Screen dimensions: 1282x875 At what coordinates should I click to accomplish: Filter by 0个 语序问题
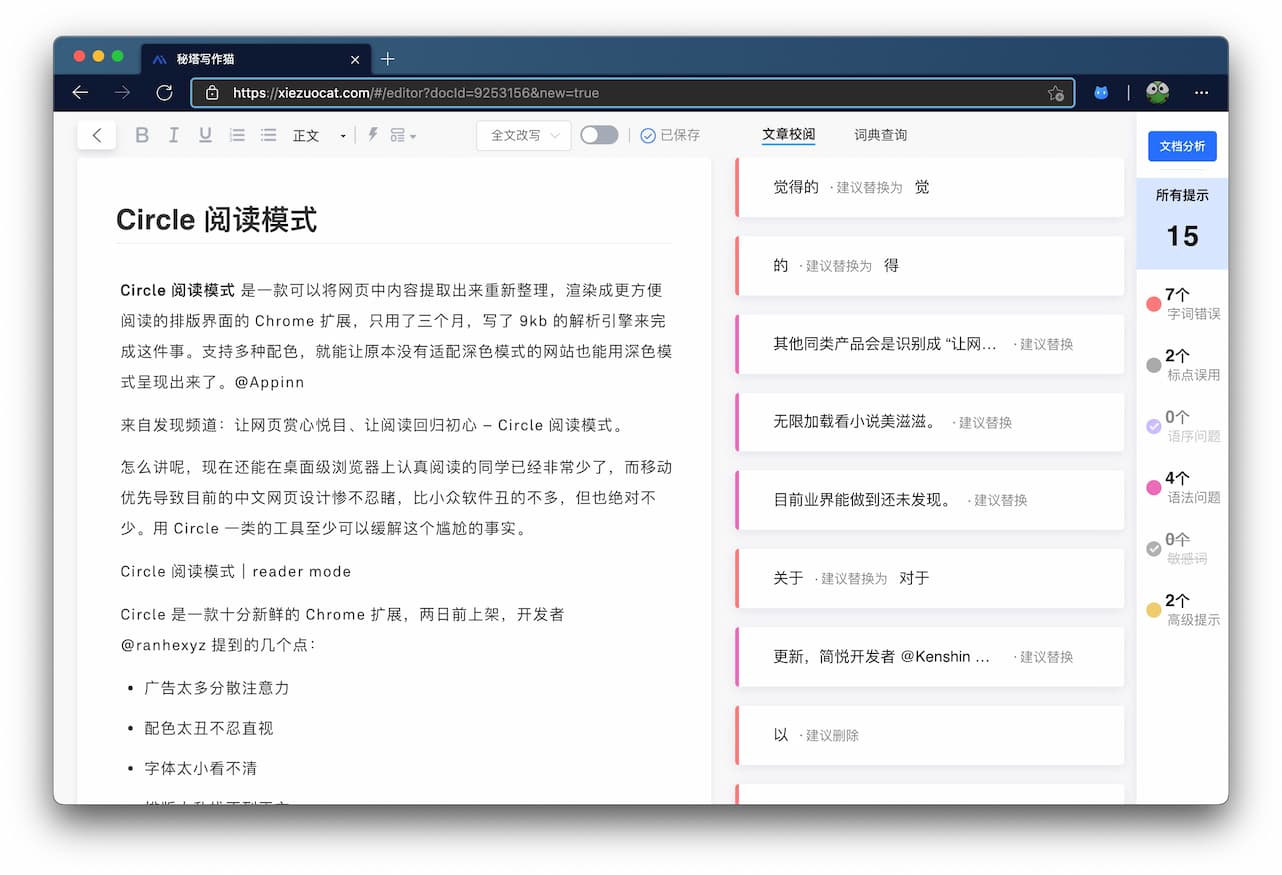coord(1183,426)
